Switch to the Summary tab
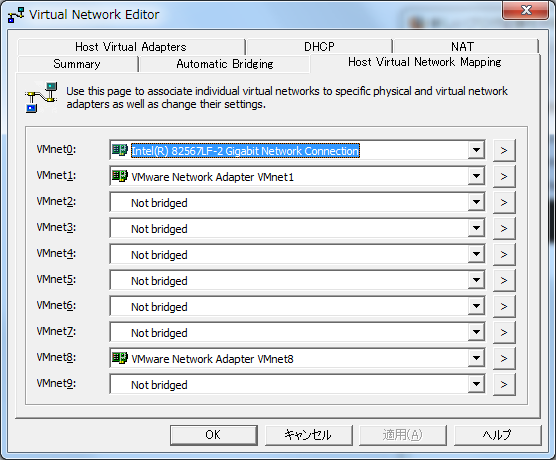The height and width of the screenshot is (460, 556). point(77,64)
